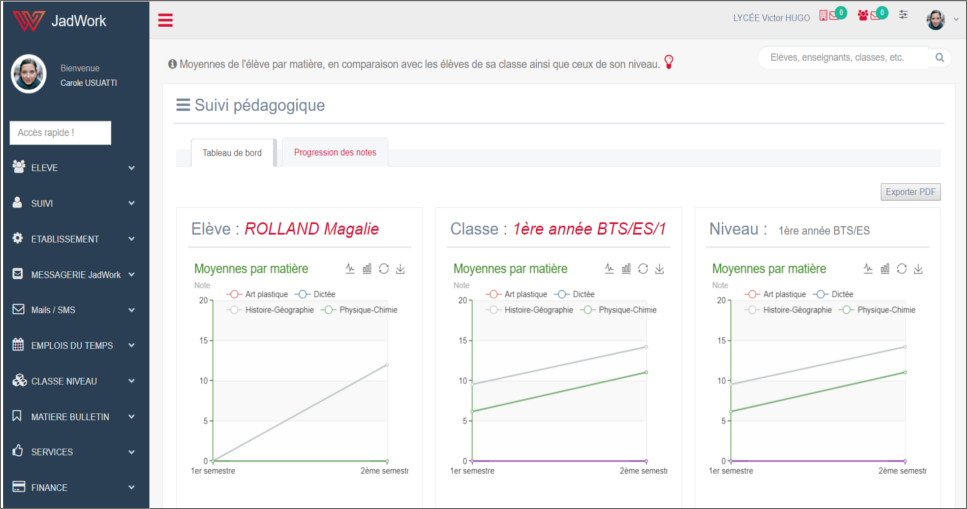Expand the MESSAGERIE JadWork sidebar menu
This screenshot has height=509, width=967.
point(75,275)
